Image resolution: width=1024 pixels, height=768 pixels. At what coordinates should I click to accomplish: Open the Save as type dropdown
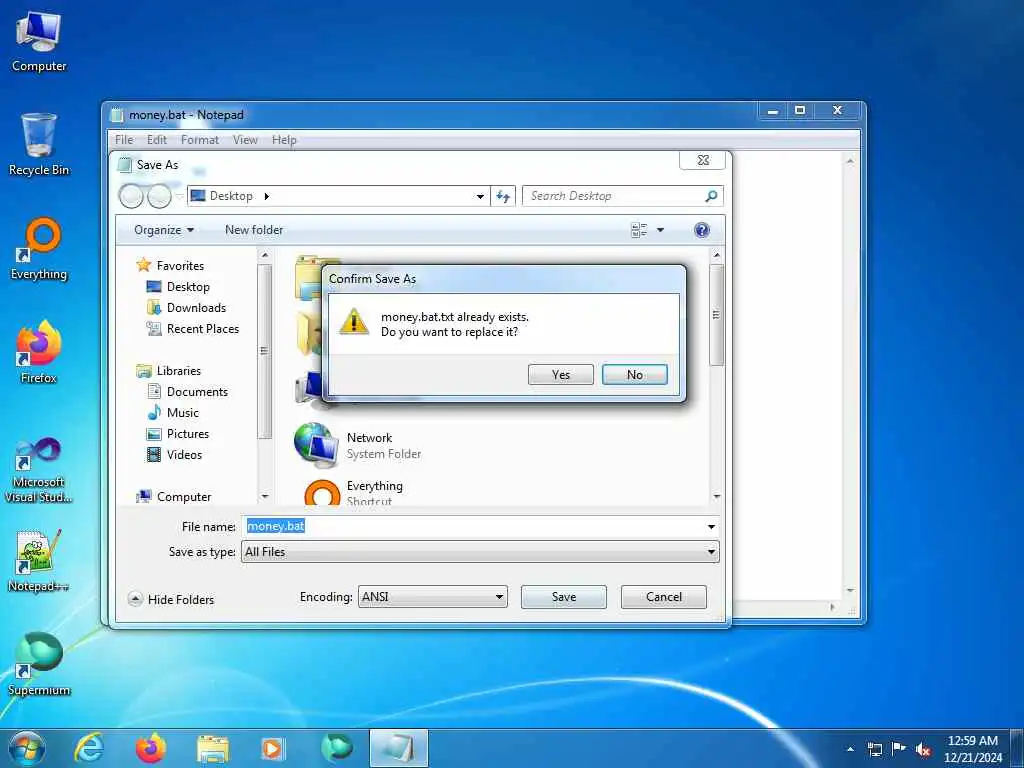click(480, 552)
